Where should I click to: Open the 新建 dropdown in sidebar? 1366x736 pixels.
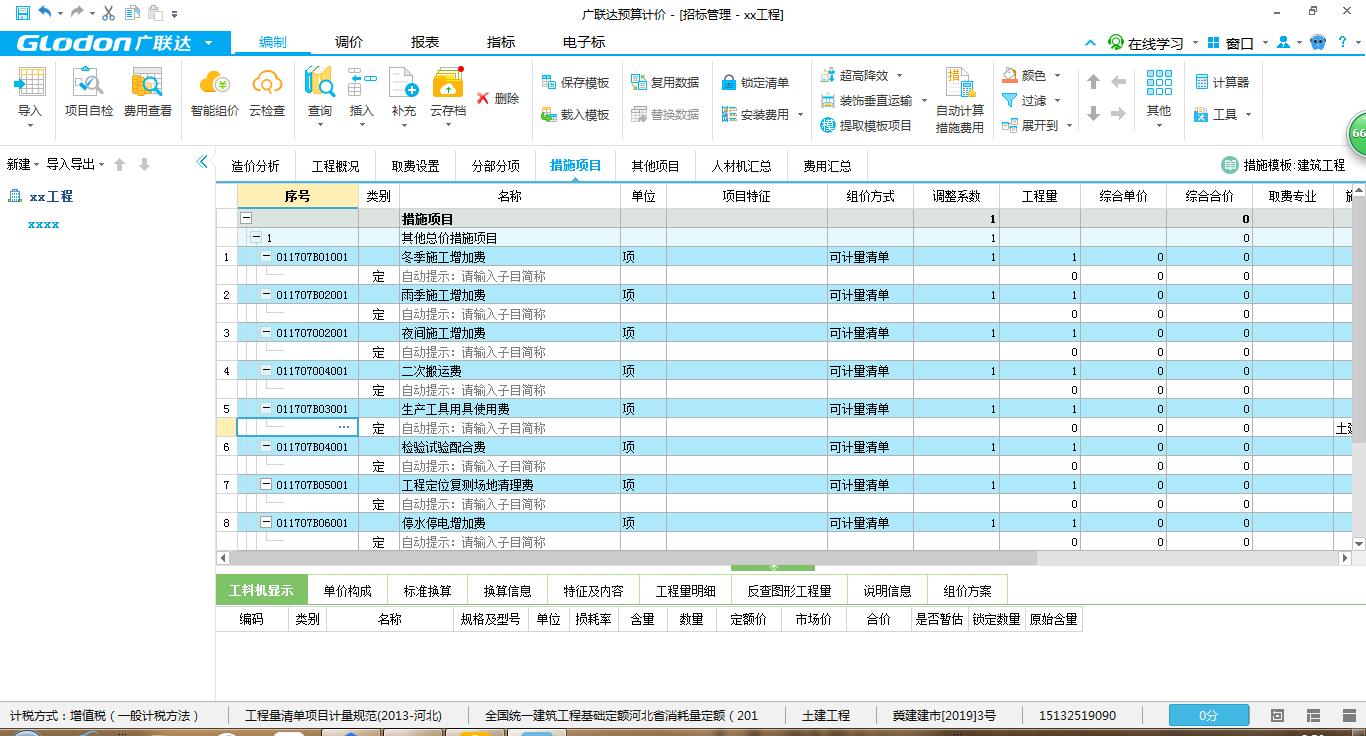click(x=23, y=164)
